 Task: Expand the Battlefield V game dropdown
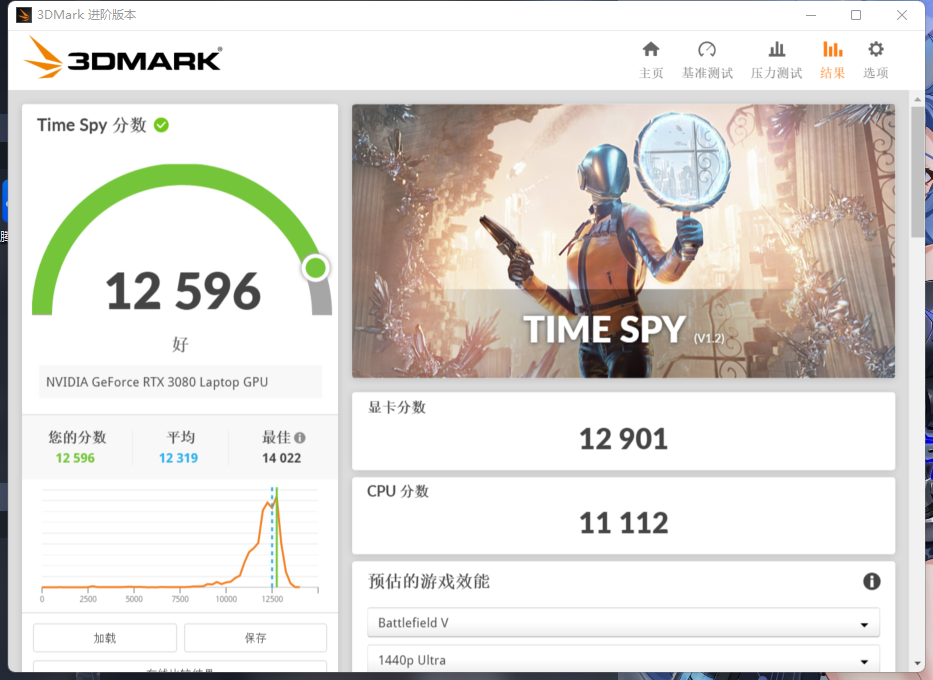pos(623,623)
